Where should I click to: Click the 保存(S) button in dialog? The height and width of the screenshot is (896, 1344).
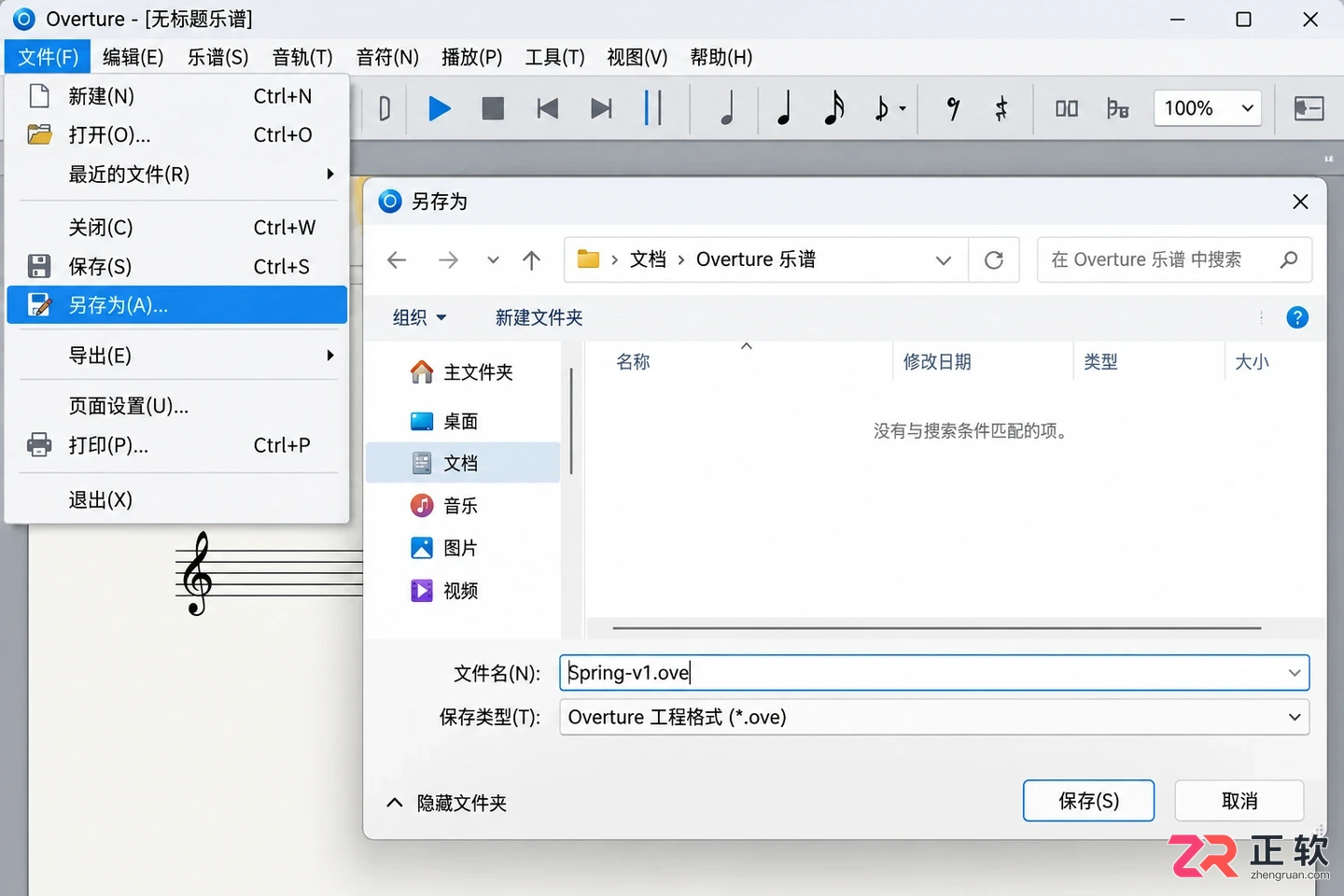coord(1088,801)
